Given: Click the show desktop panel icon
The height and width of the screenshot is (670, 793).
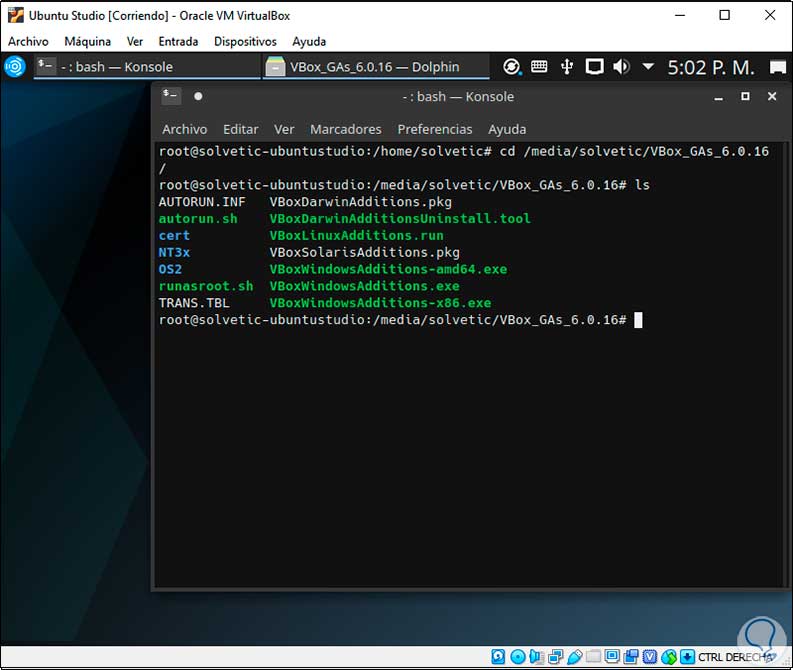Looking at the screenshot, I should (x=778, y=67).
